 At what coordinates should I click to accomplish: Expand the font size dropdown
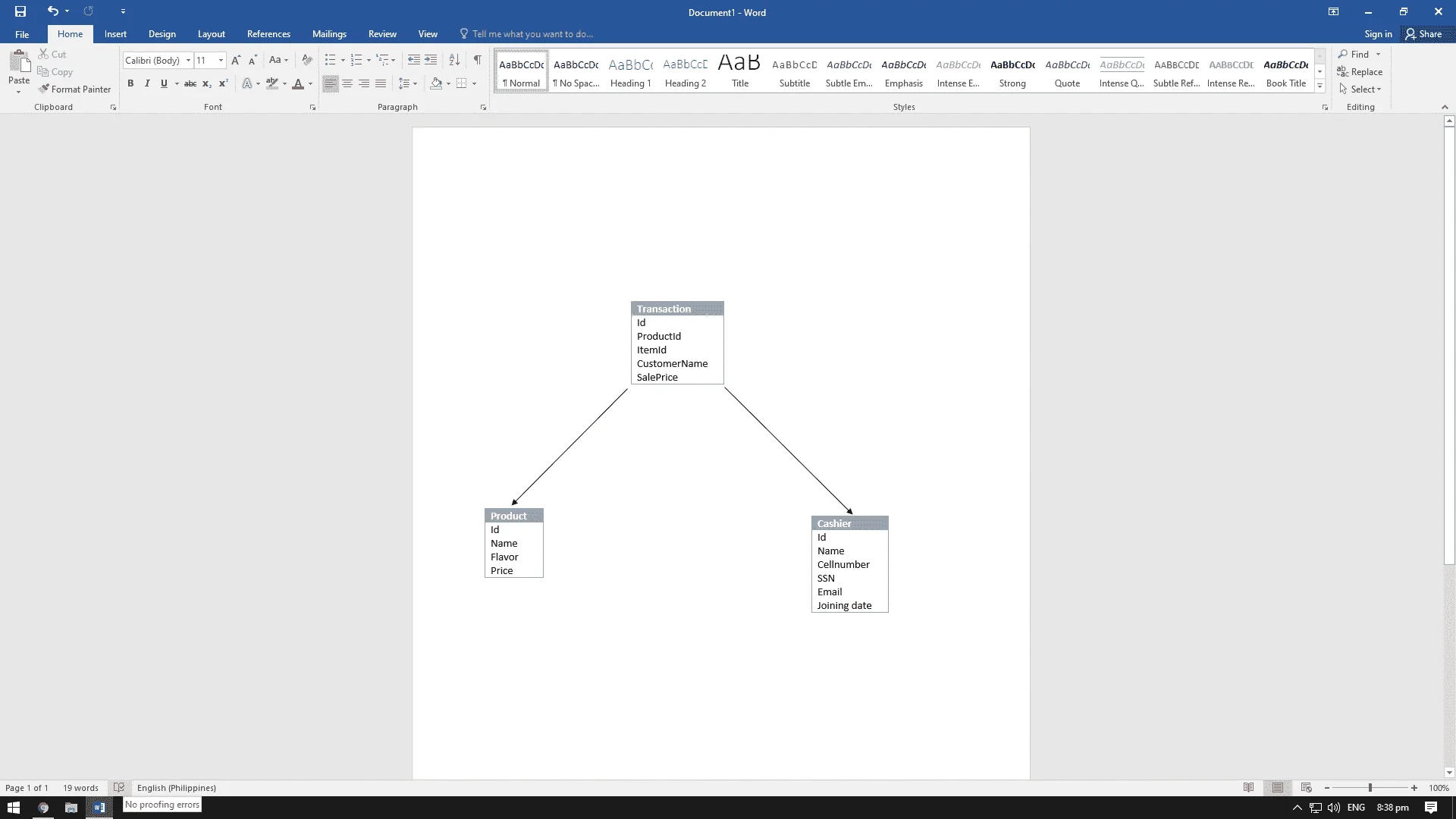click(221, 60)
